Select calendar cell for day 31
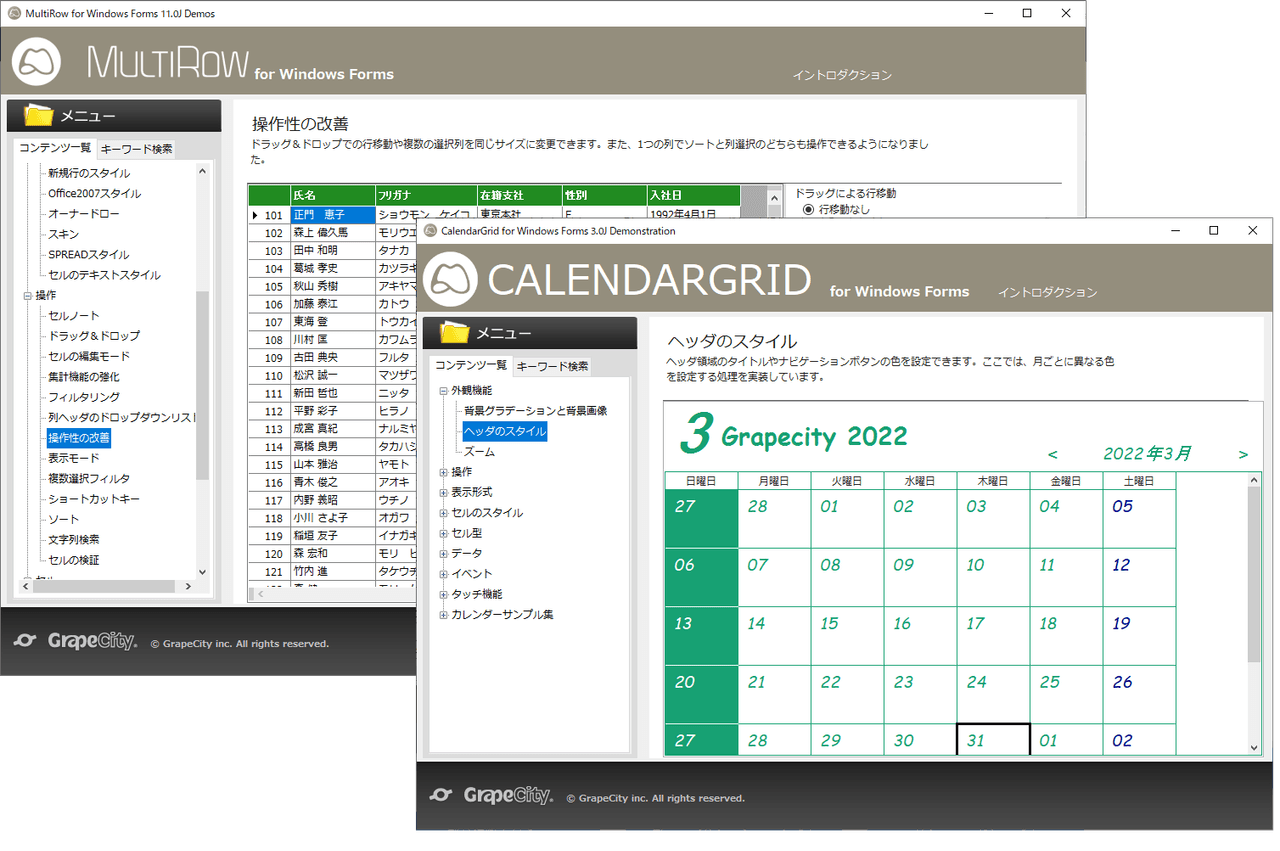Screen dimensions: 1280x851 (x=994, y=740)
